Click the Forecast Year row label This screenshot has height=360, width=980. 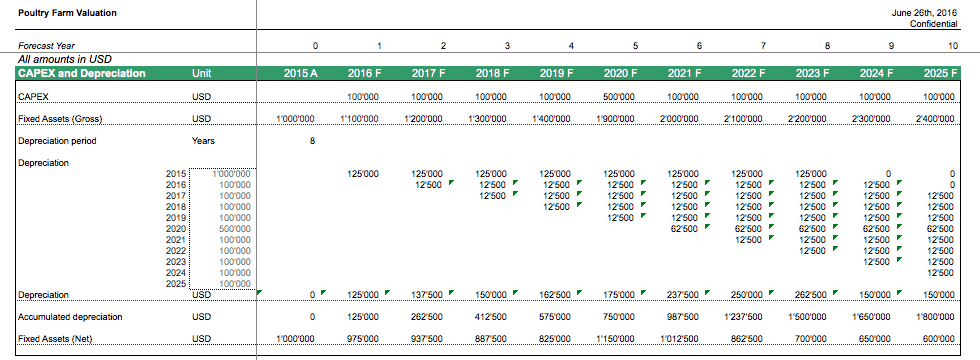pos(47,46)
